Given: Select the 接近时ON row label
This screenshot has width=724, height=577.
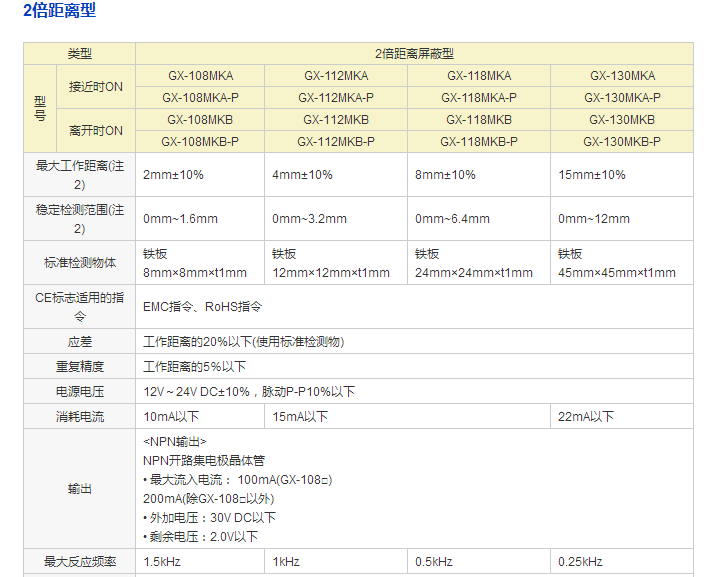Looking at the screenshot, I should click(x=96, y=87).
